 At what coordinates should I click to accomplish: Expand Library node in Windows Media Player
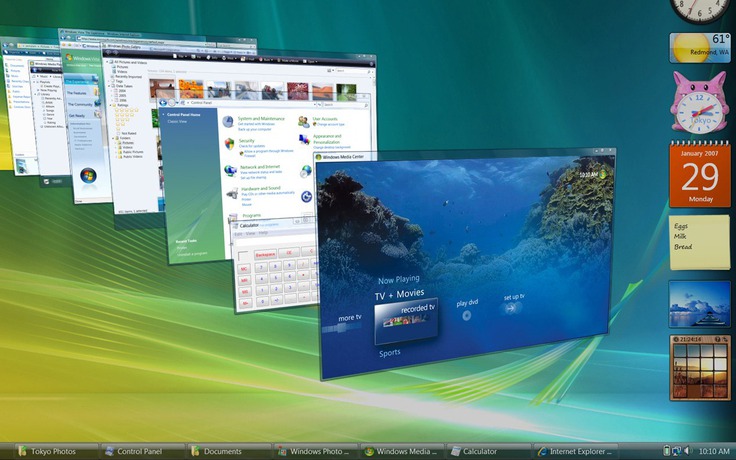[x=36, y=94]
